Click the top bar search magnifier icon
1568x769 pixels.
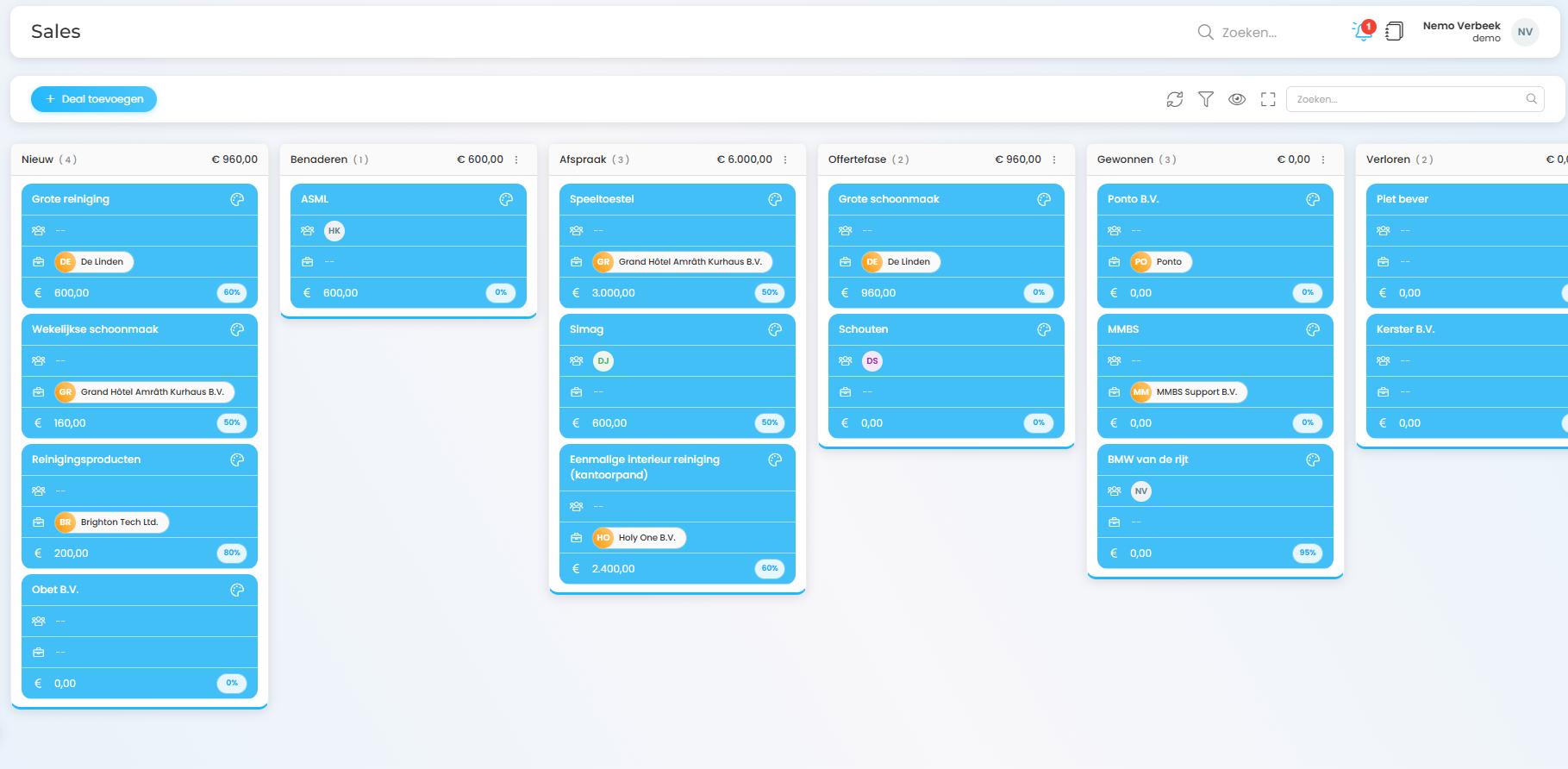1205,32
